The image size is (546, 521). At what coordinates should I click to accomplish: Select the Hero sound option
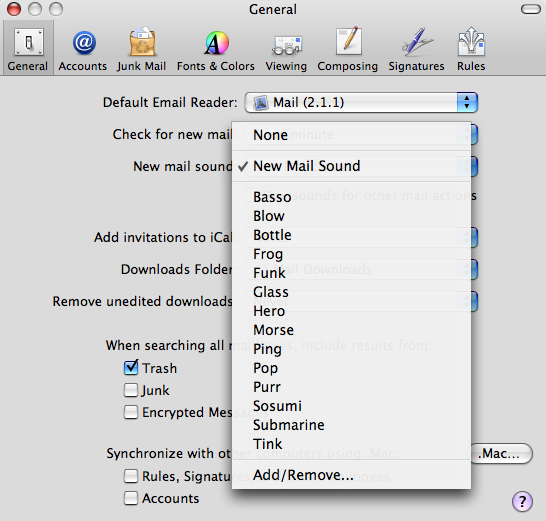tap(351, 311)
